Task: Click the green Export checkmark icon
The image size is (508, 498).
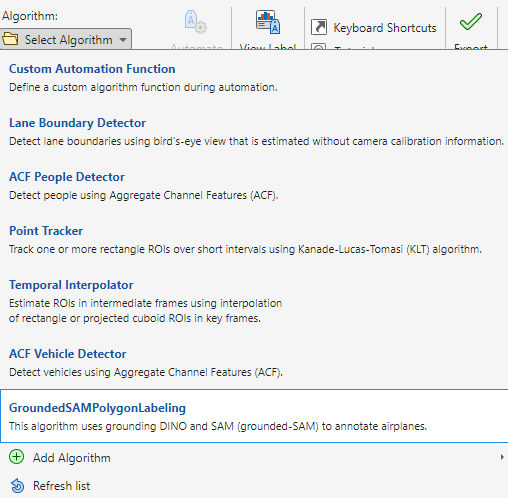Action: coord(471,22)
